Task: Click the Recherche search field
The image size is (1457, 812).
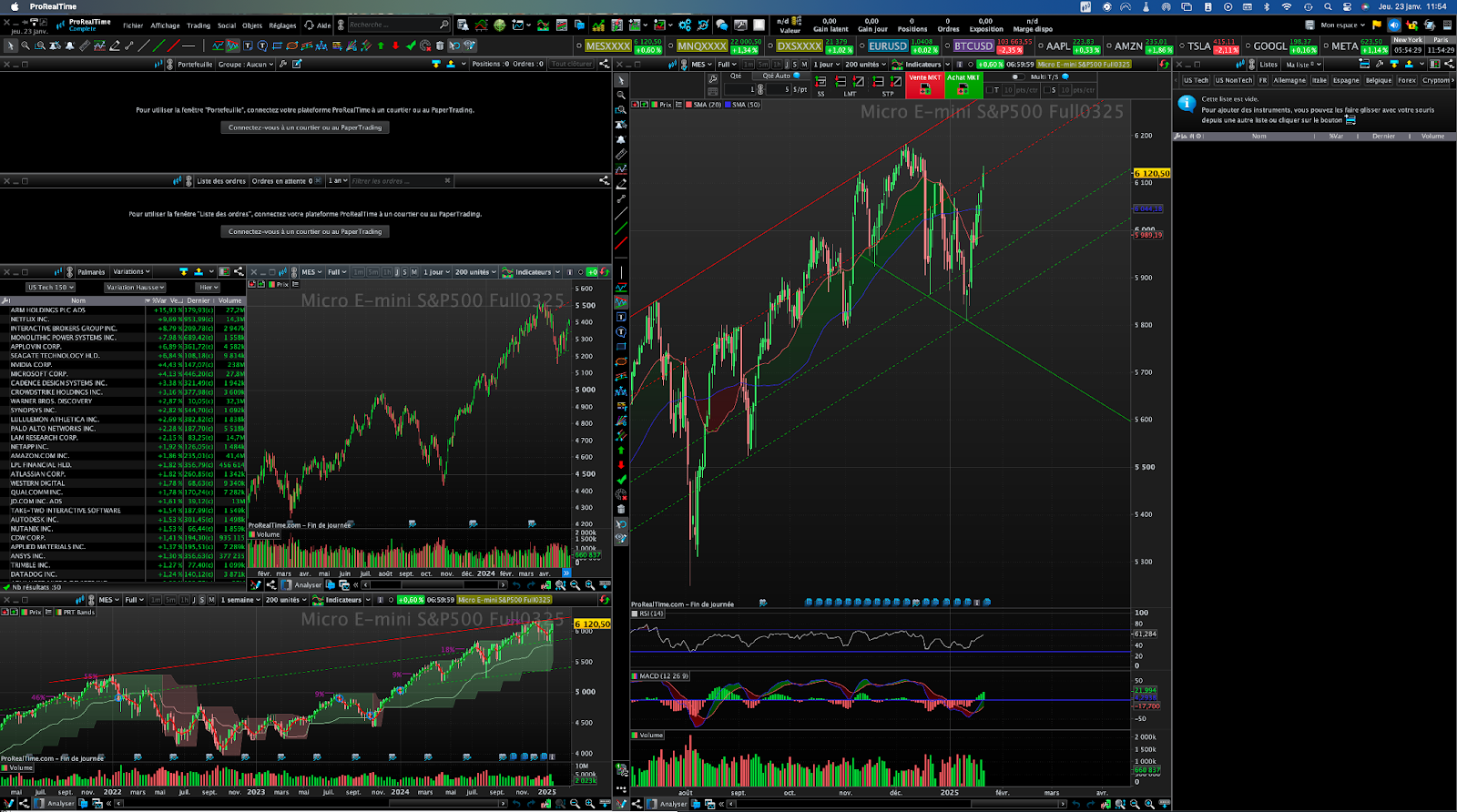Action: 392,25
